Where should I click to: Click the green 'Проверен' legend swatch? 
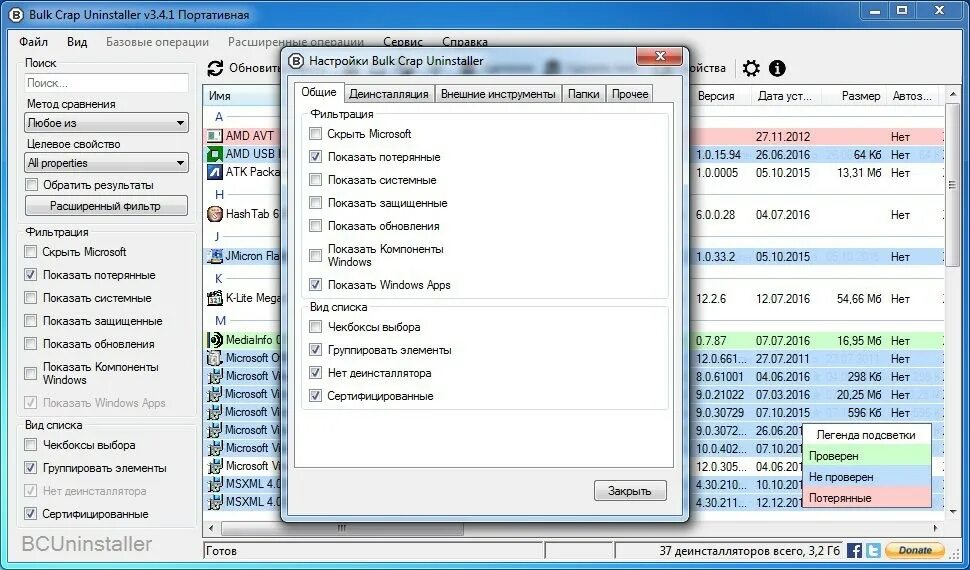867,456
